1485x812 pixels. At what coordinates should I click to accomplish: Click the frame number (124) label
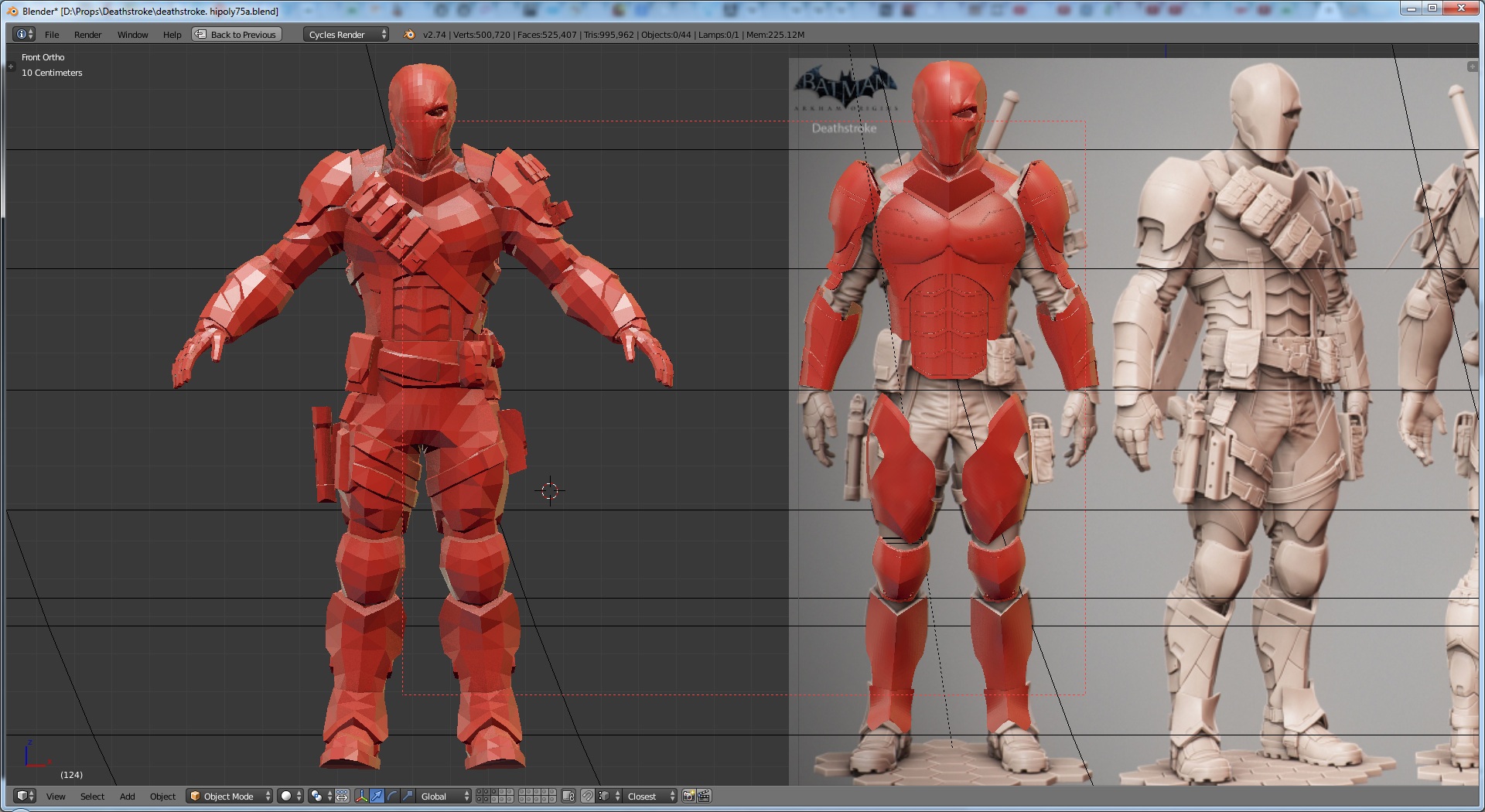[x=71, y=775]
